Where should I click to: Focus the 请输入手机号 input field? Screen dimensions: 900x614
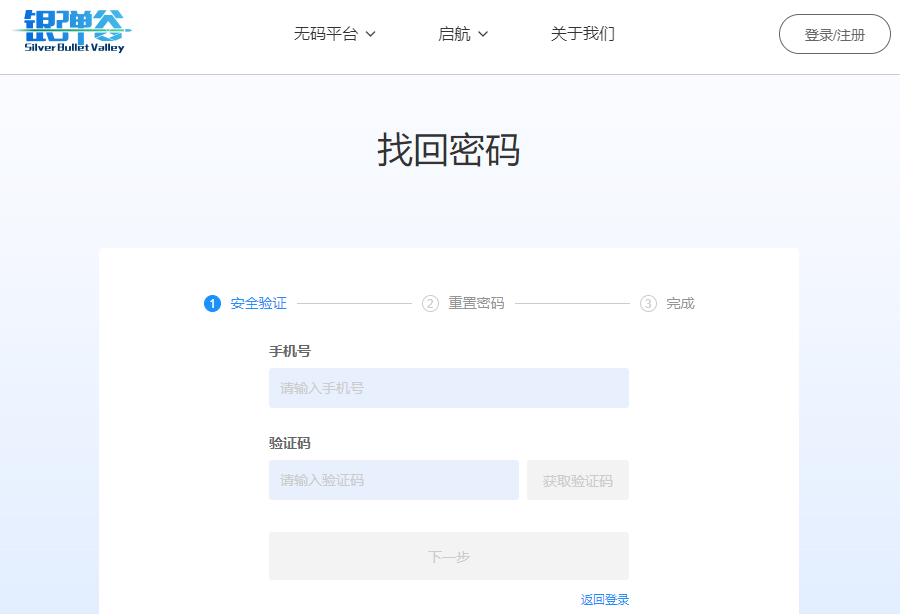[448, 388]
